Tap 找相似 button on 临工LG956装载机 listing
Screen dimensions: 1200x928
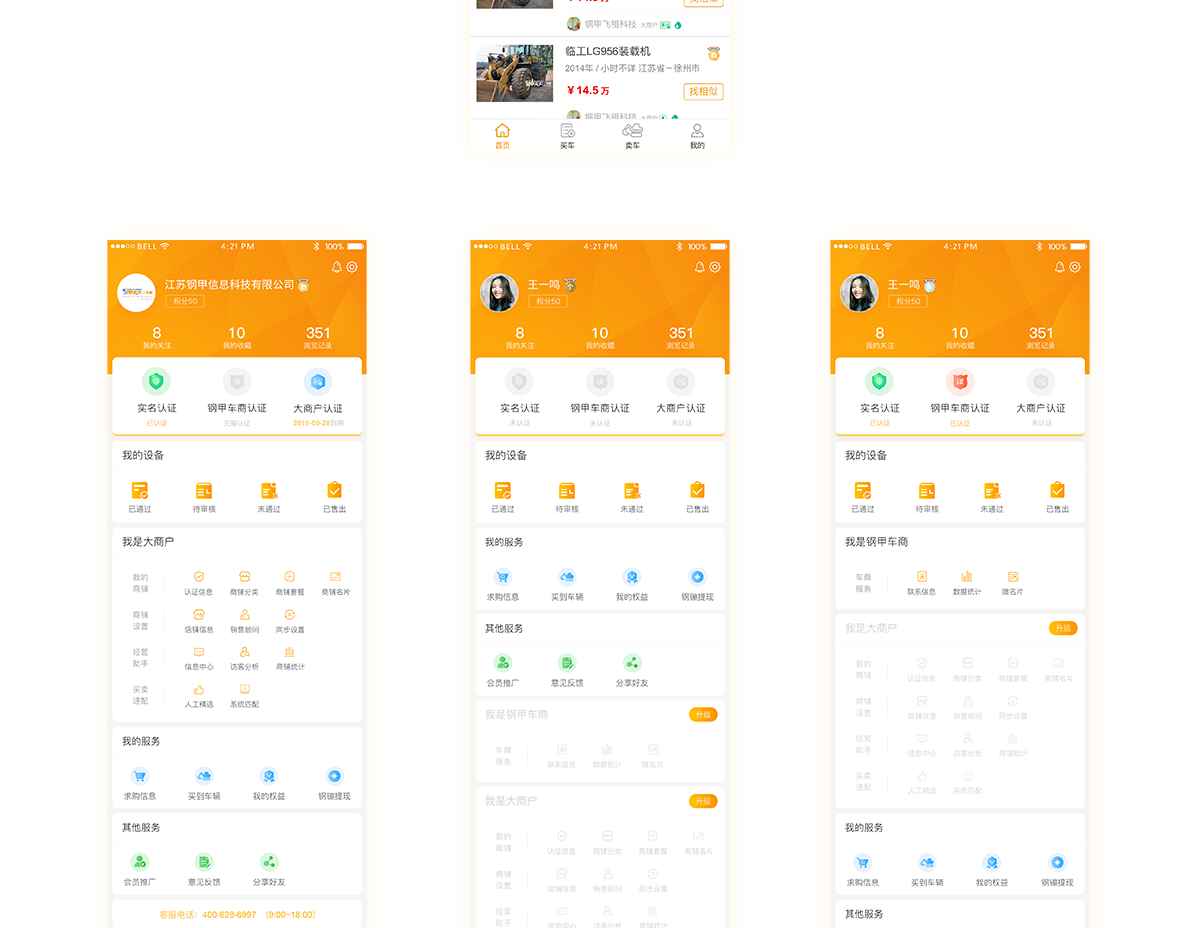click(x=704, y=91)
